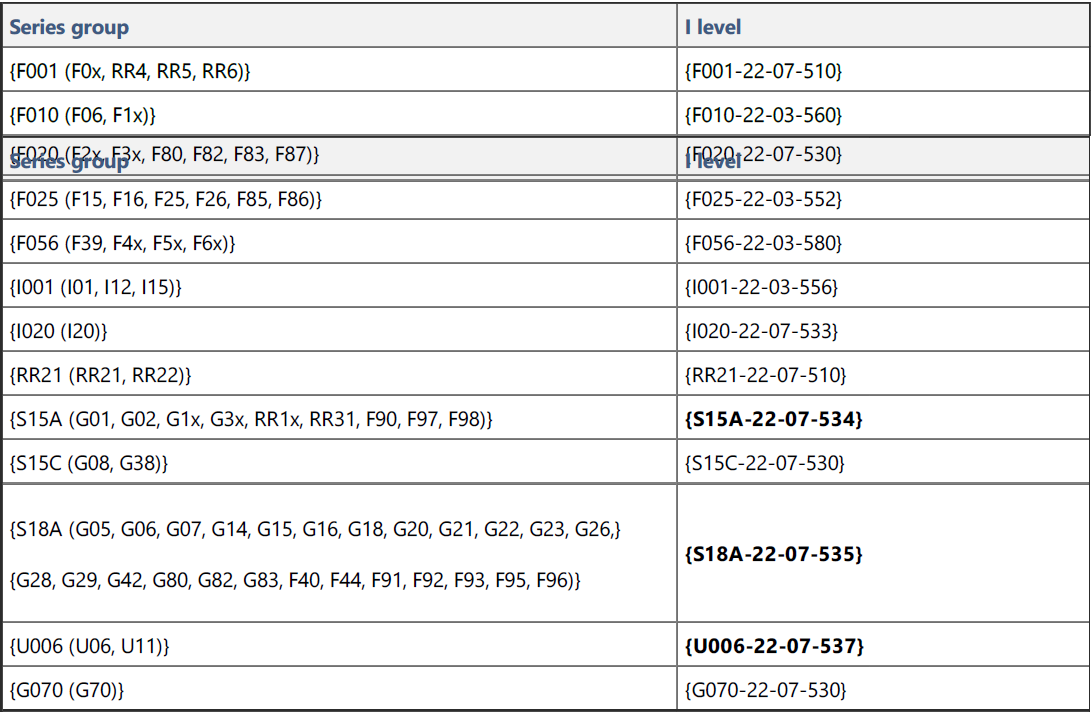The image size is (1091, 712).
Task: Select the F025 series group row
Action: (x=166, y=199)
